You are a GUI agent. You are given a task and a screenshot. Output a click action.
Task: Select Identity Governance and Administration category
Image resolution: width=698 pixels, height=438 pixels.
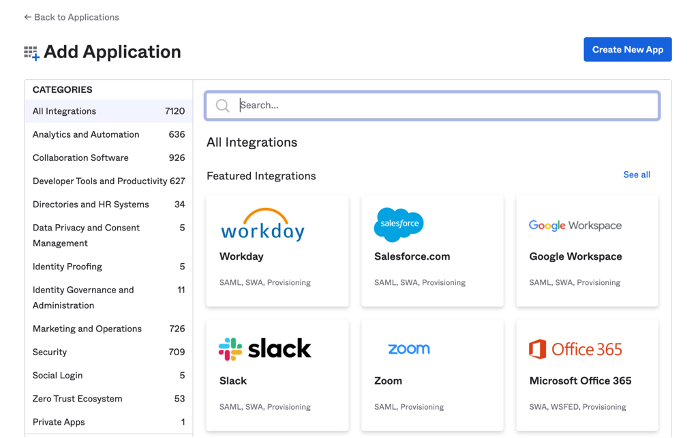[x=109, y=298]
